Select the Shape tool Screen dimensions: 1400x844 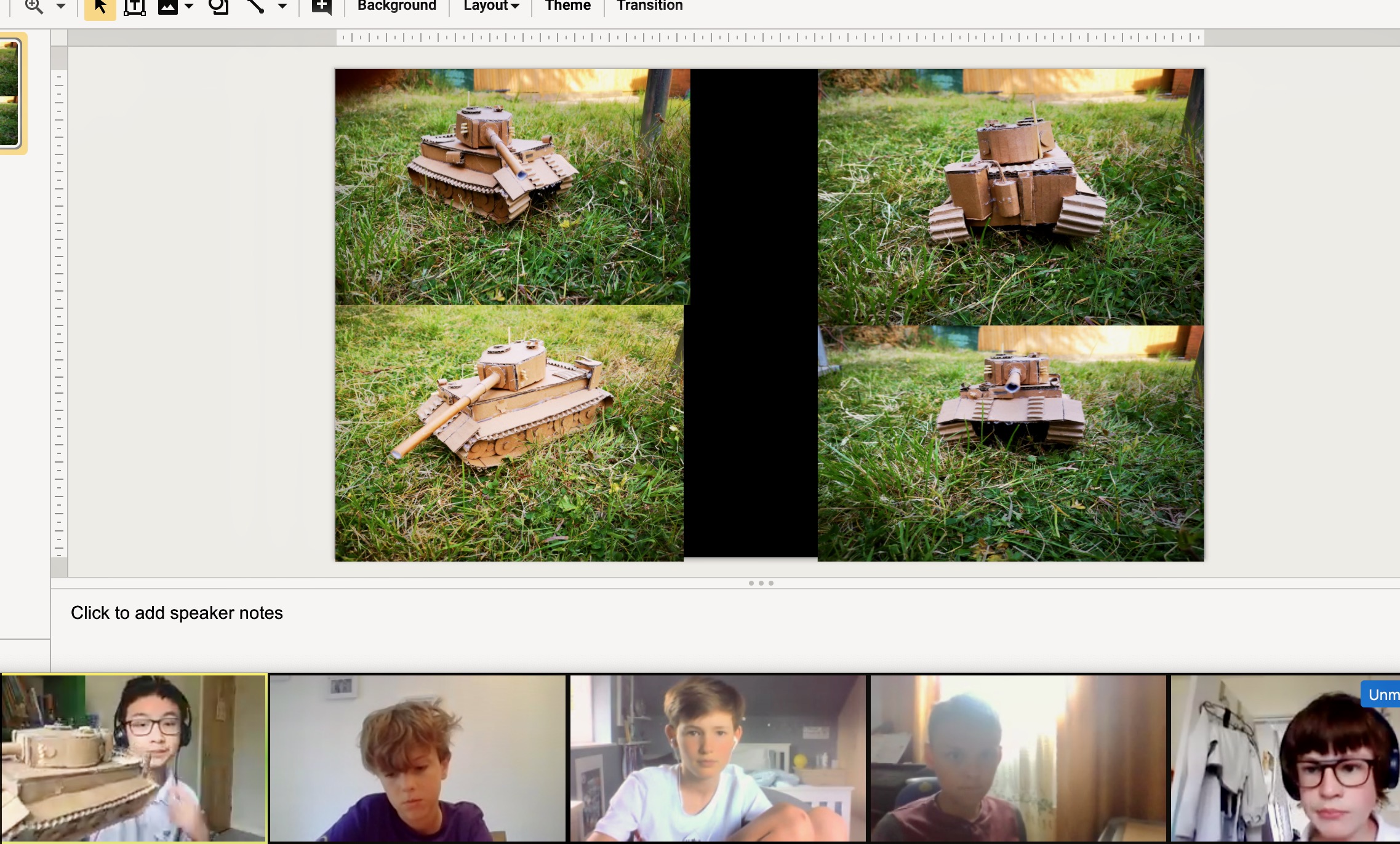pyautogui.click(x=218, y=6)
